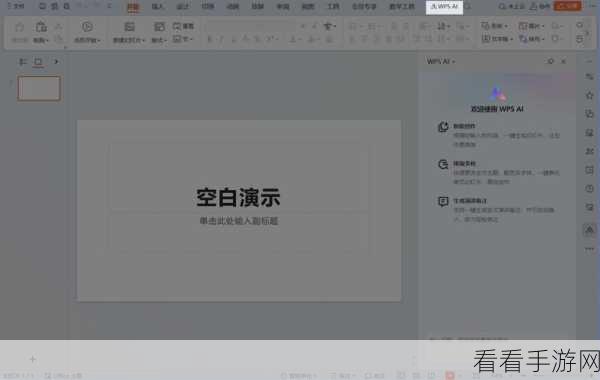Switch to the 开始 (Home) ribbon tab
600x380 pixels.
[133, 7]
